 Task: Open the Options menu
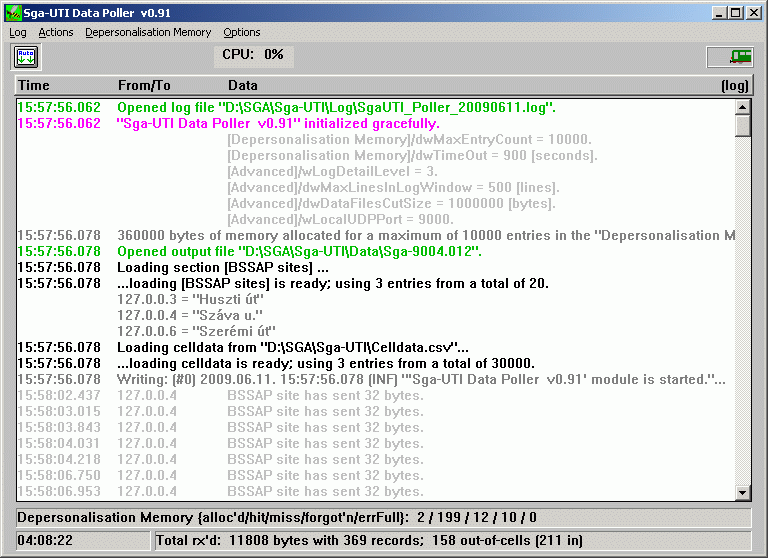242,32
